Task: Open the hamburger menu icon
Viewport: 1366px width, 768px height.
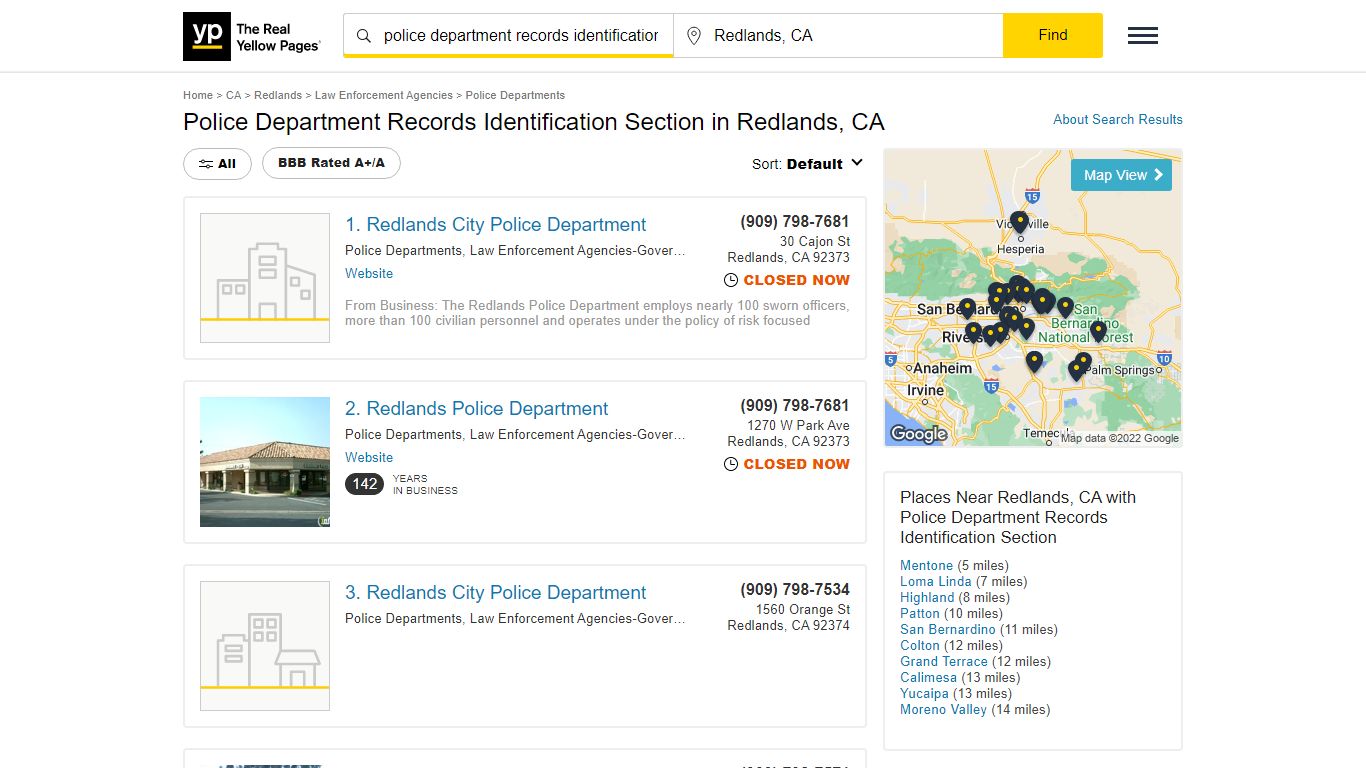Action: click(1143, 36)
